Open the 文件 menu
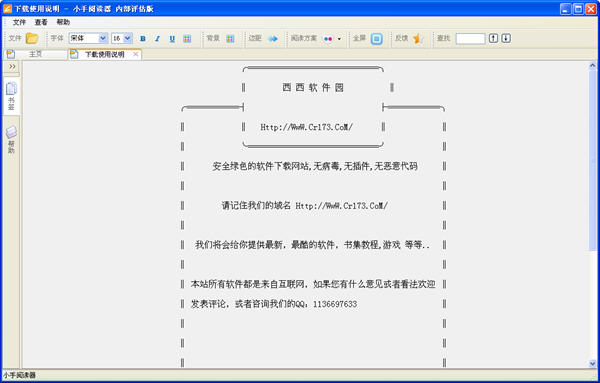Image resolution: width=600 pixels, height=383 pixels. 19,22
